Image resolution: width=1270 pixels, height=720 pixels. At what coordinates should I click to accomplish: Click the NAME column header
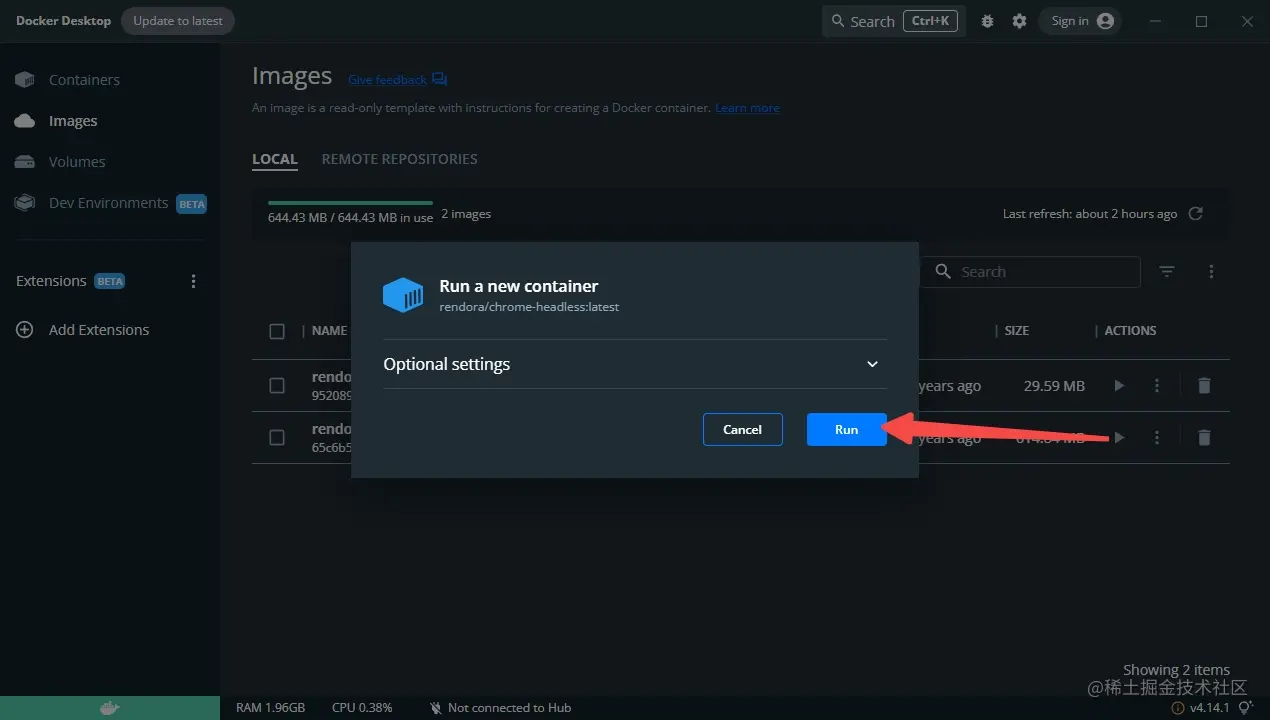[x=329, y=331]
